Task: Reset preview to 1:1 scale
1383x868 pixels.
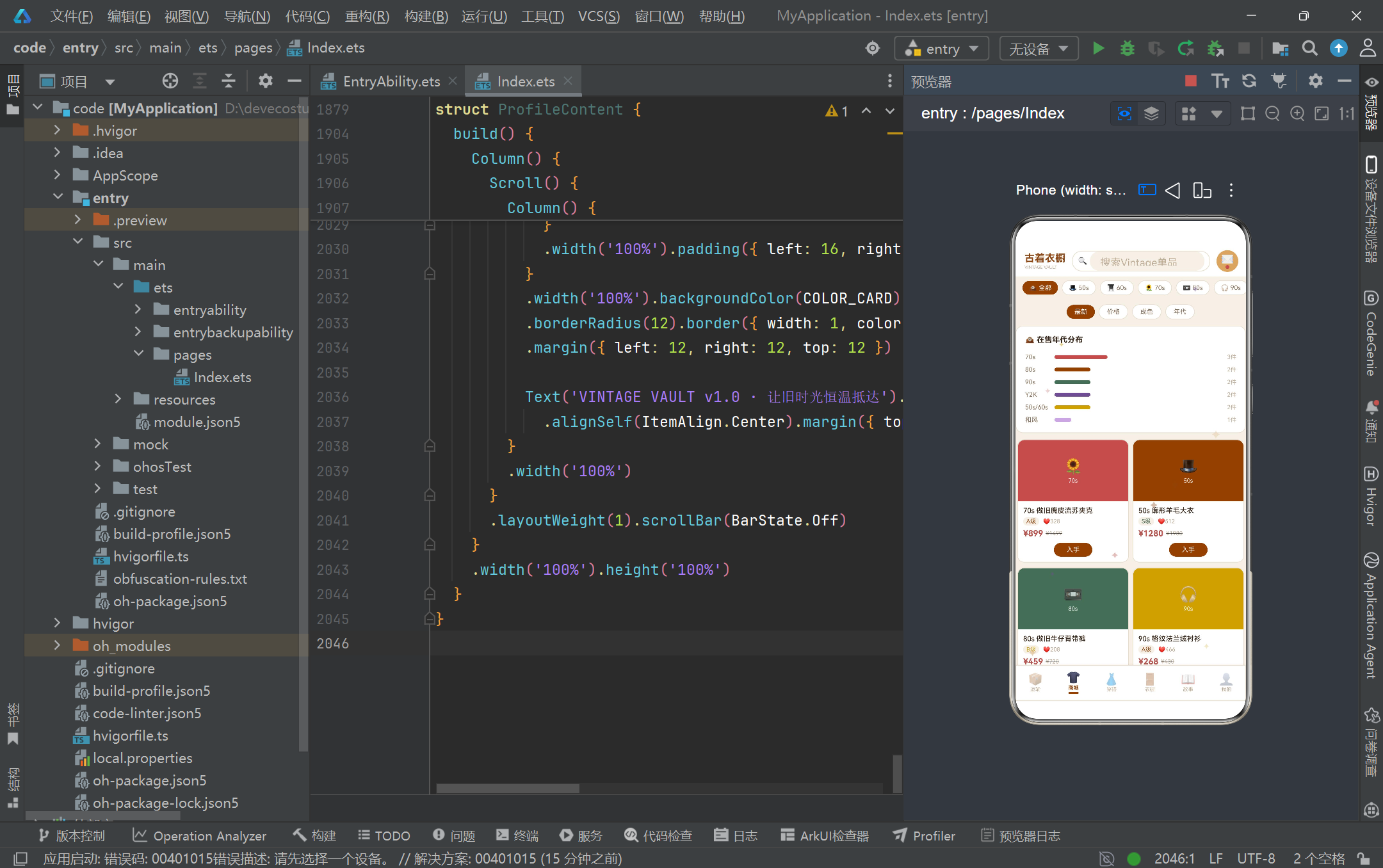Action: click(1347, 114)
